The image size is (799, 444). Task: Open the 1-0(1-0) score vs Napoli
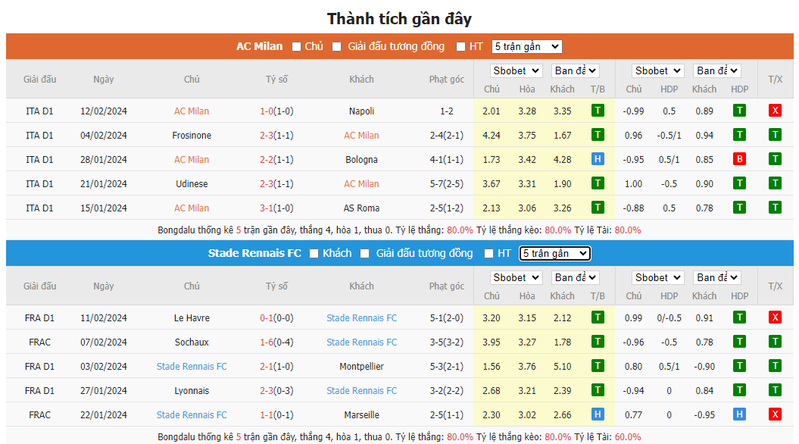click(277, 111)
